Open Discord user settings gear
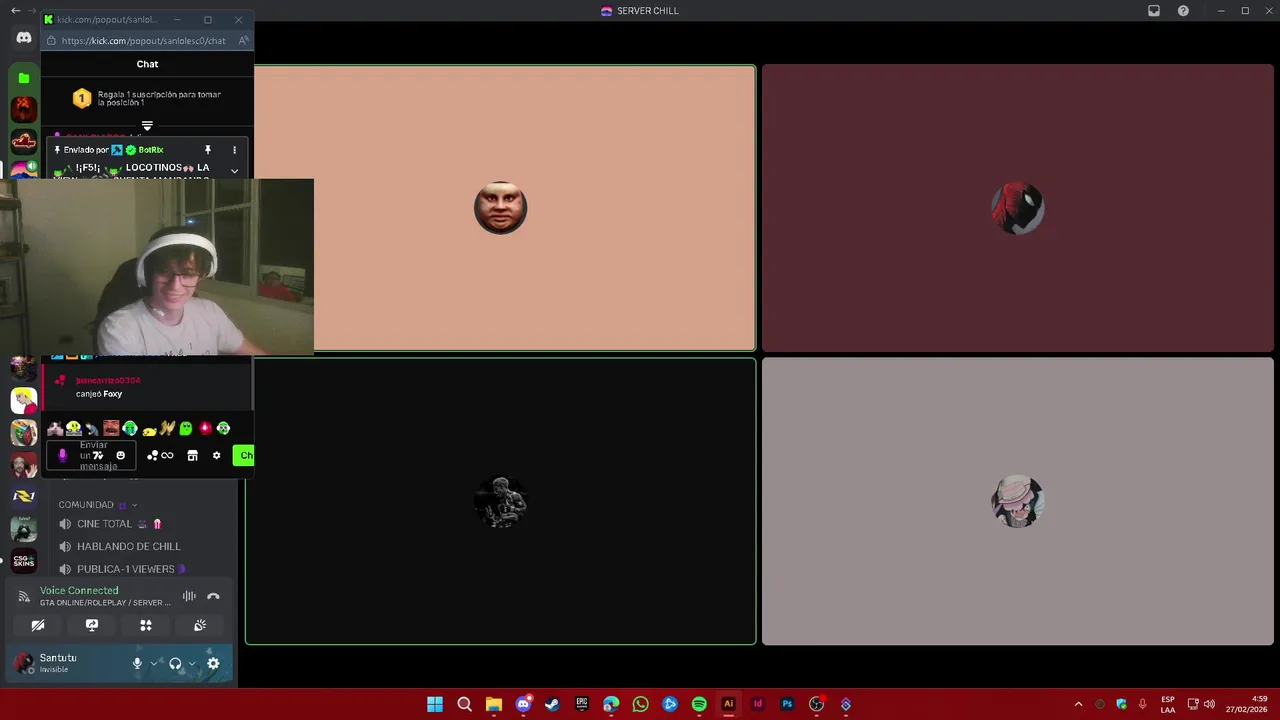Viewport: 1280px width, 720px height. pos(213,663)
